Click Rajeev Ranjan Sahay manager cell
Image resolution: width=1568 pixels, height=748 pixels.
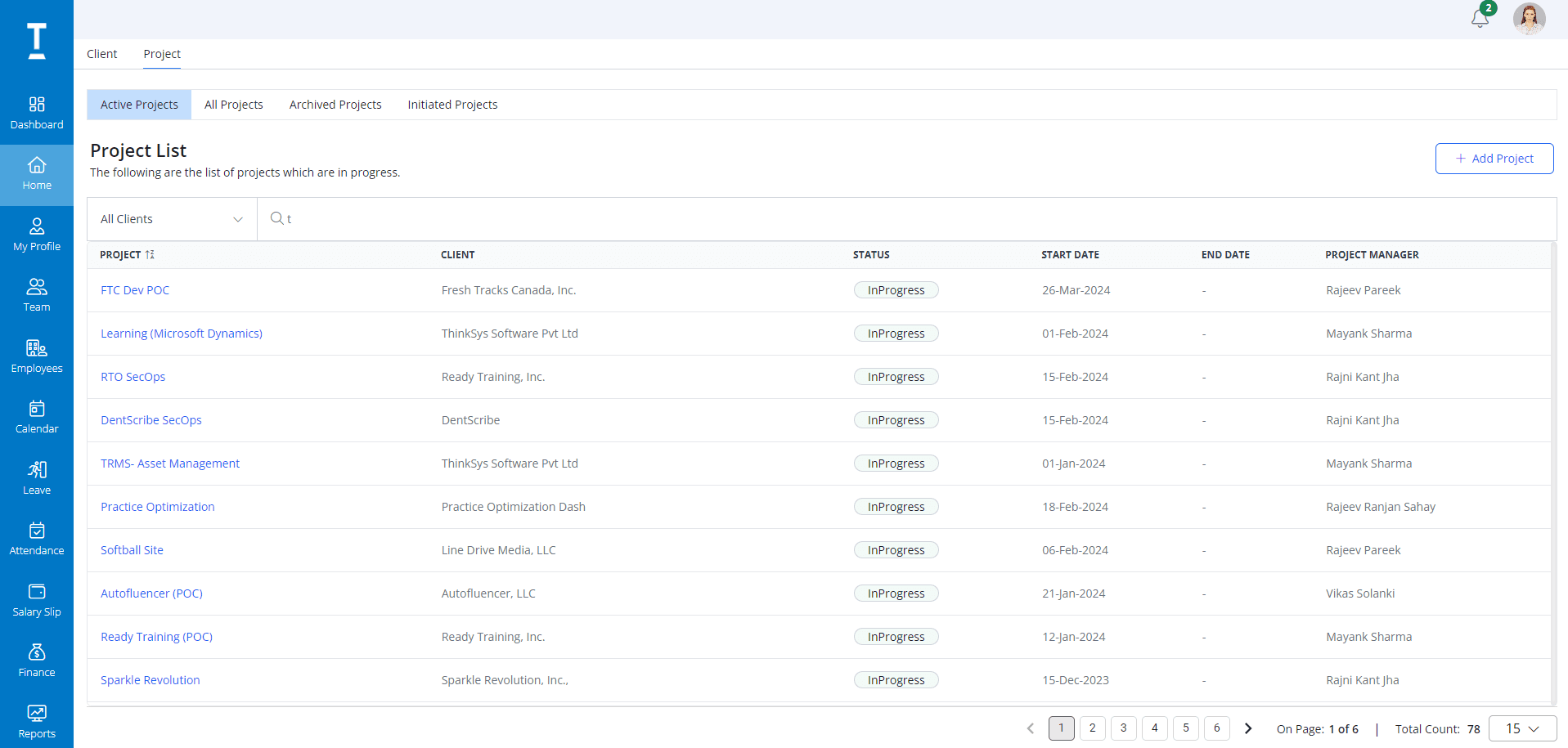[1381, 507]
